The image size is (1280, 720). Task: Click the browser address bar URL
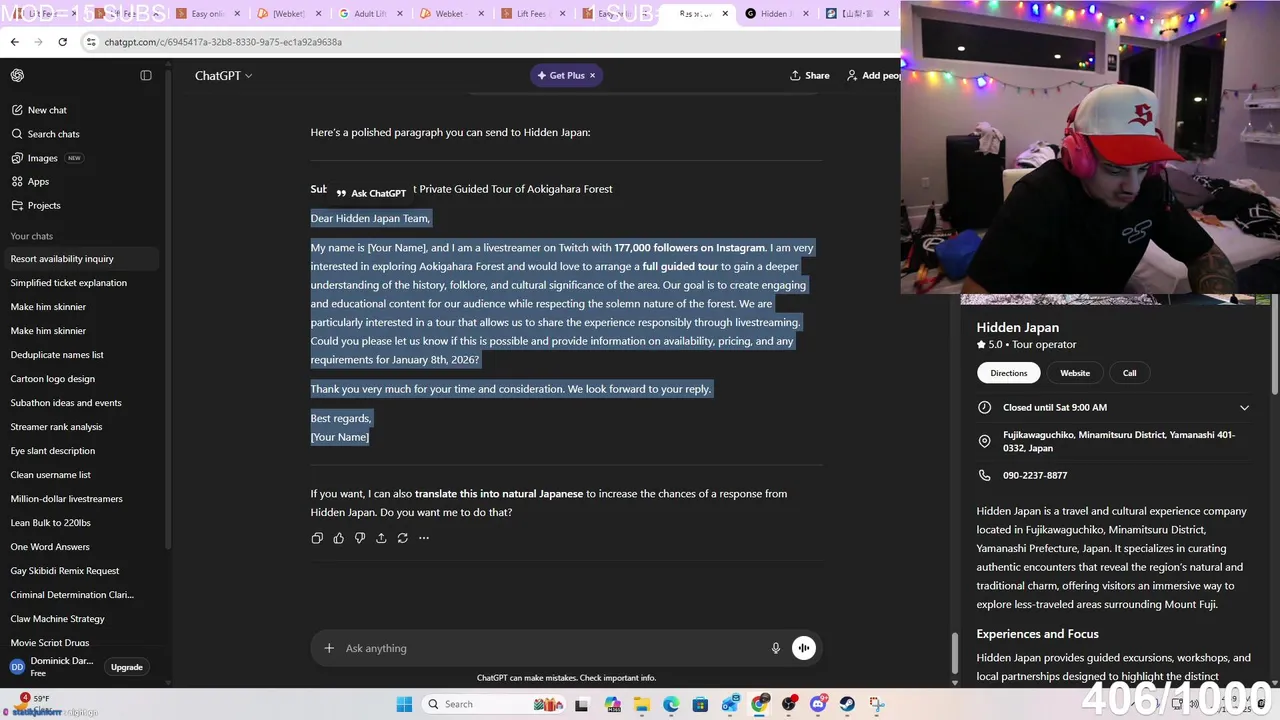[x=223, y=42]
